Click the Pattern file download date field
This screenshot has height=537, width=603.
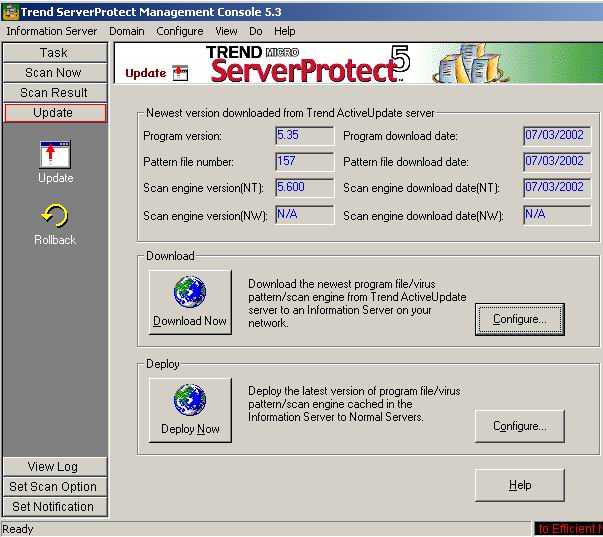(557, 161)
